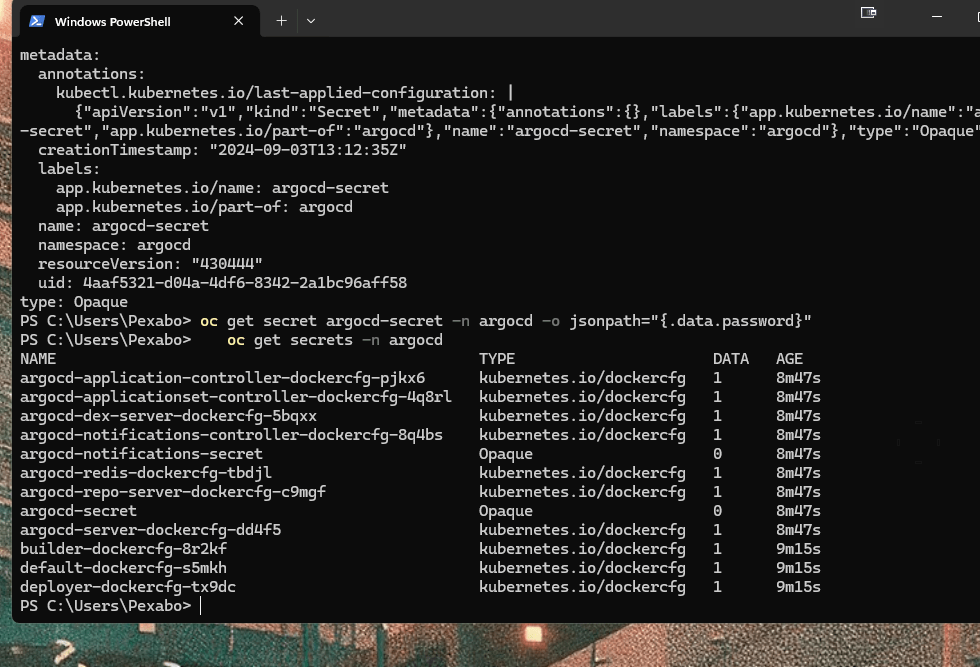Click resourceVersion value "430444"
Viewport: 980px width, 667px height.
[x=227, y=264]
